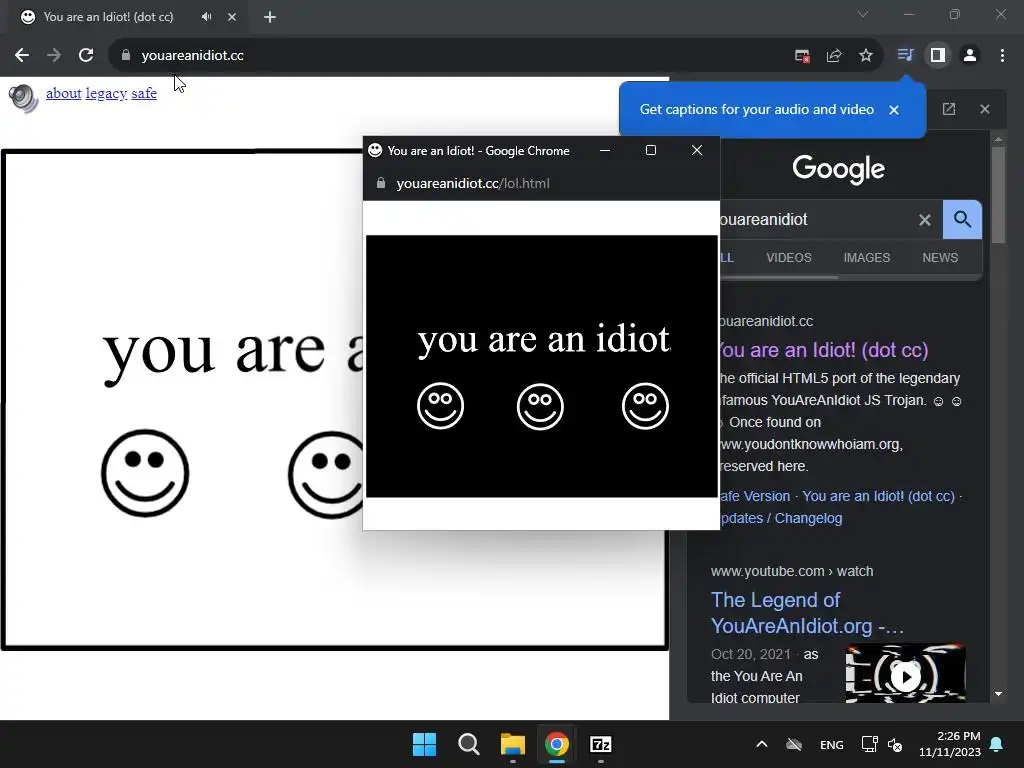Click the forward navigation arrow

[x=54, y=56]
